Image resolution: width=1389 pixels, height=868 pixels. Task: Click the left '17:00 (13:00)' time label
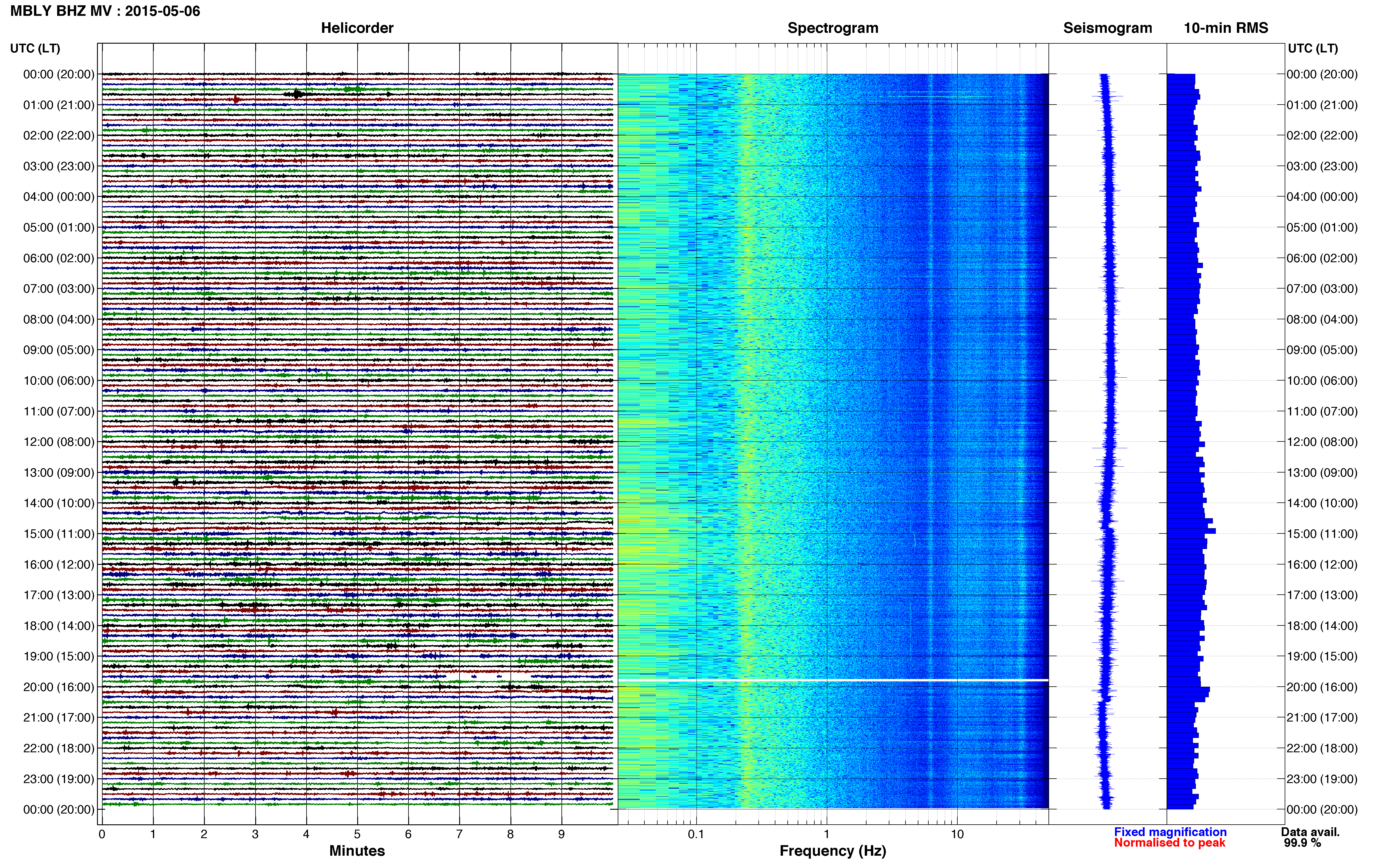(59, 595)
